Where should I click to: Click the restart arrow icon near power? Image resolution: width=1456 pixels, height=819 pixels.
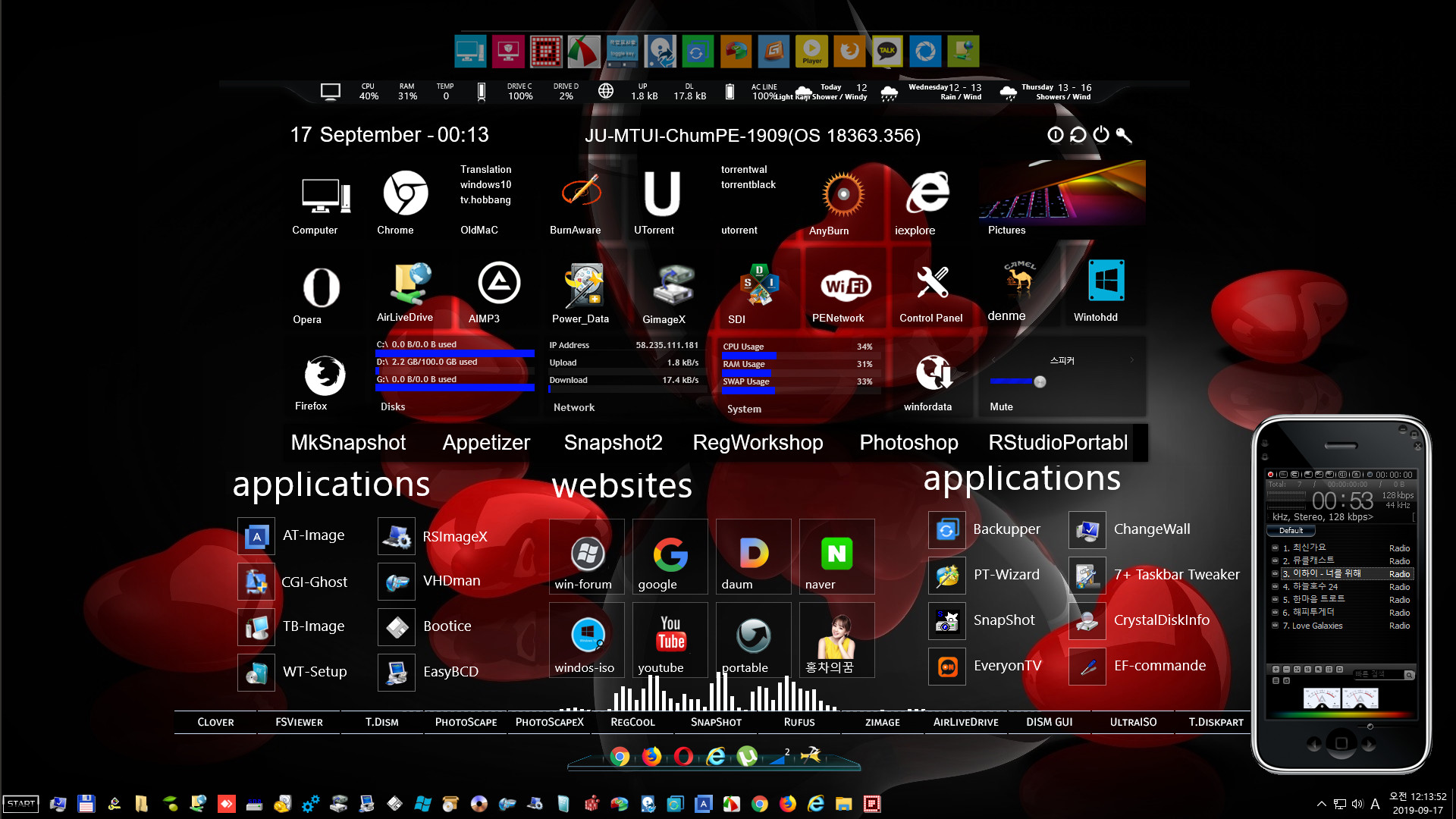[x=1078, y=135]
